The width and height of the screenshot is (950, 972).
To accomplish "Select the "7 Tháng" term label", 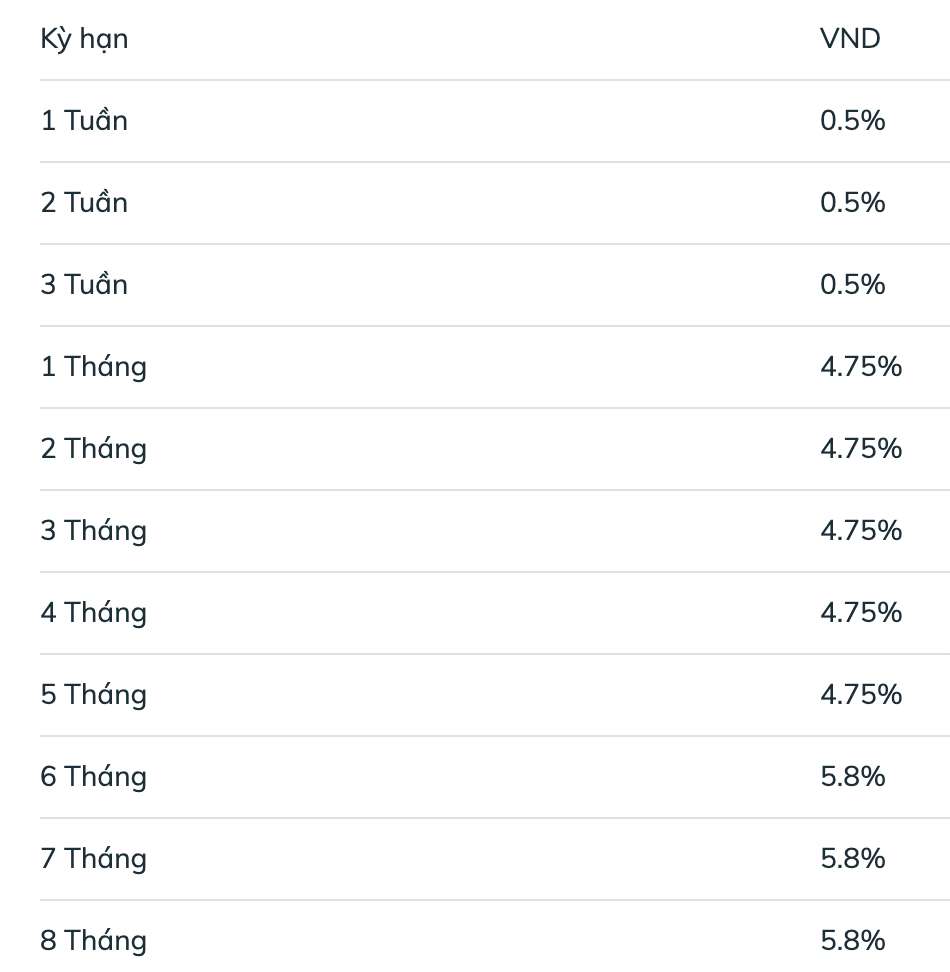I will point(93,859).
